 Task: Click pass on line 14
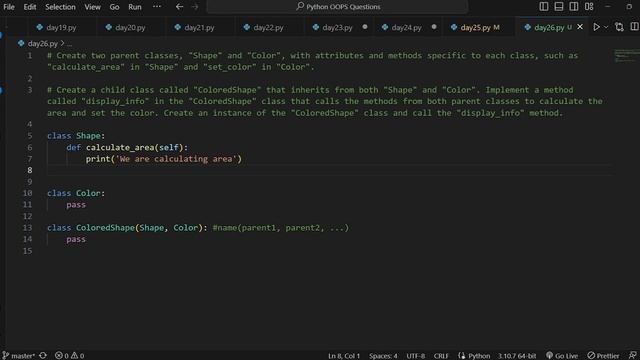76,239
